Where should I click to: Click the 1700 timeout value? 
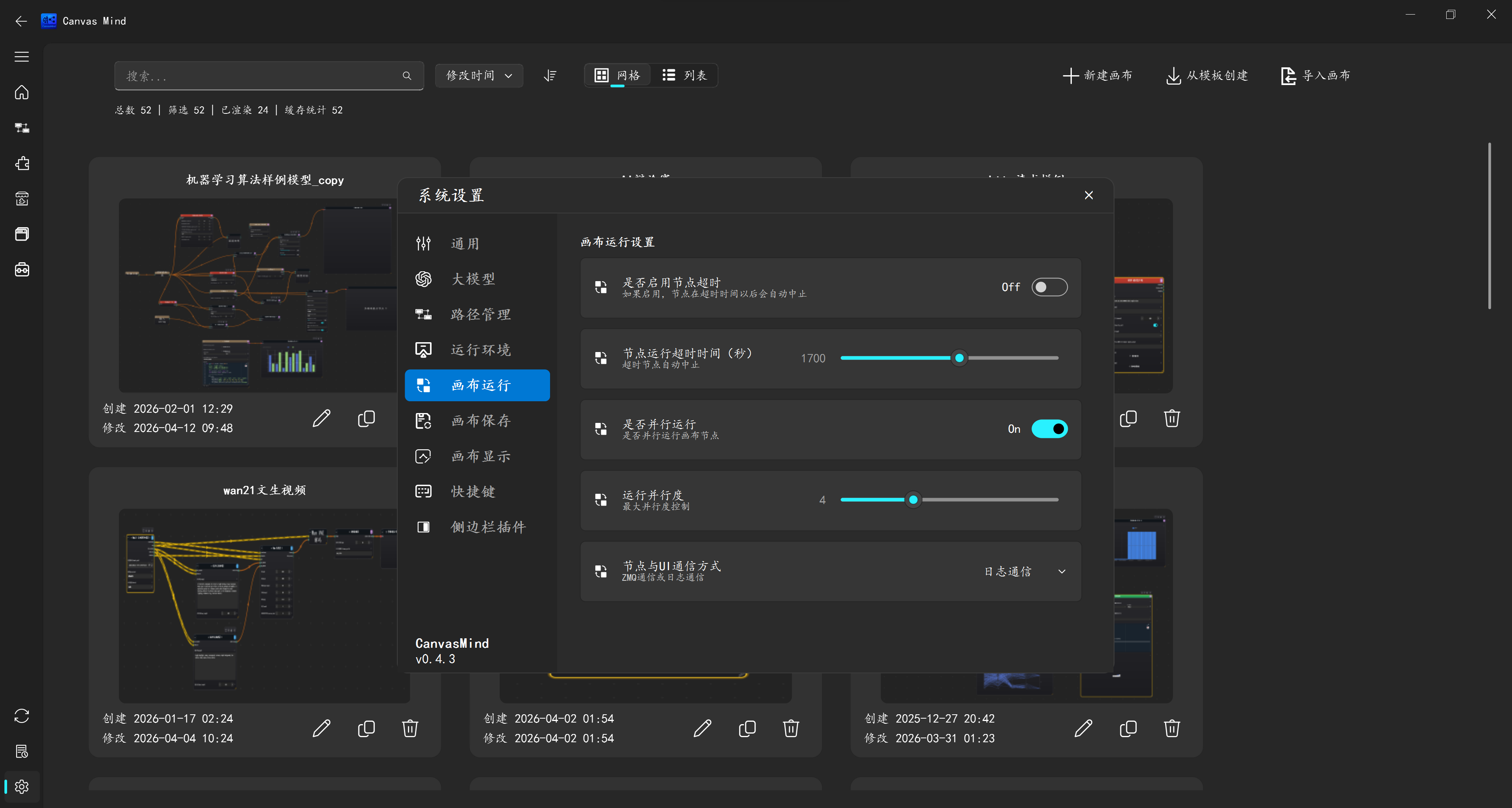813,358
